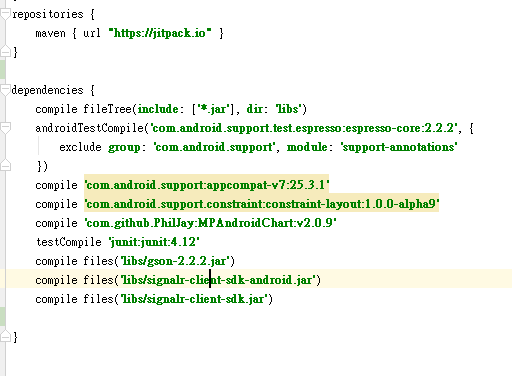Collapse the dependencies block fold marker
Image resolution: width=512 pixels, height=376 pixels.
pos(5,90)
